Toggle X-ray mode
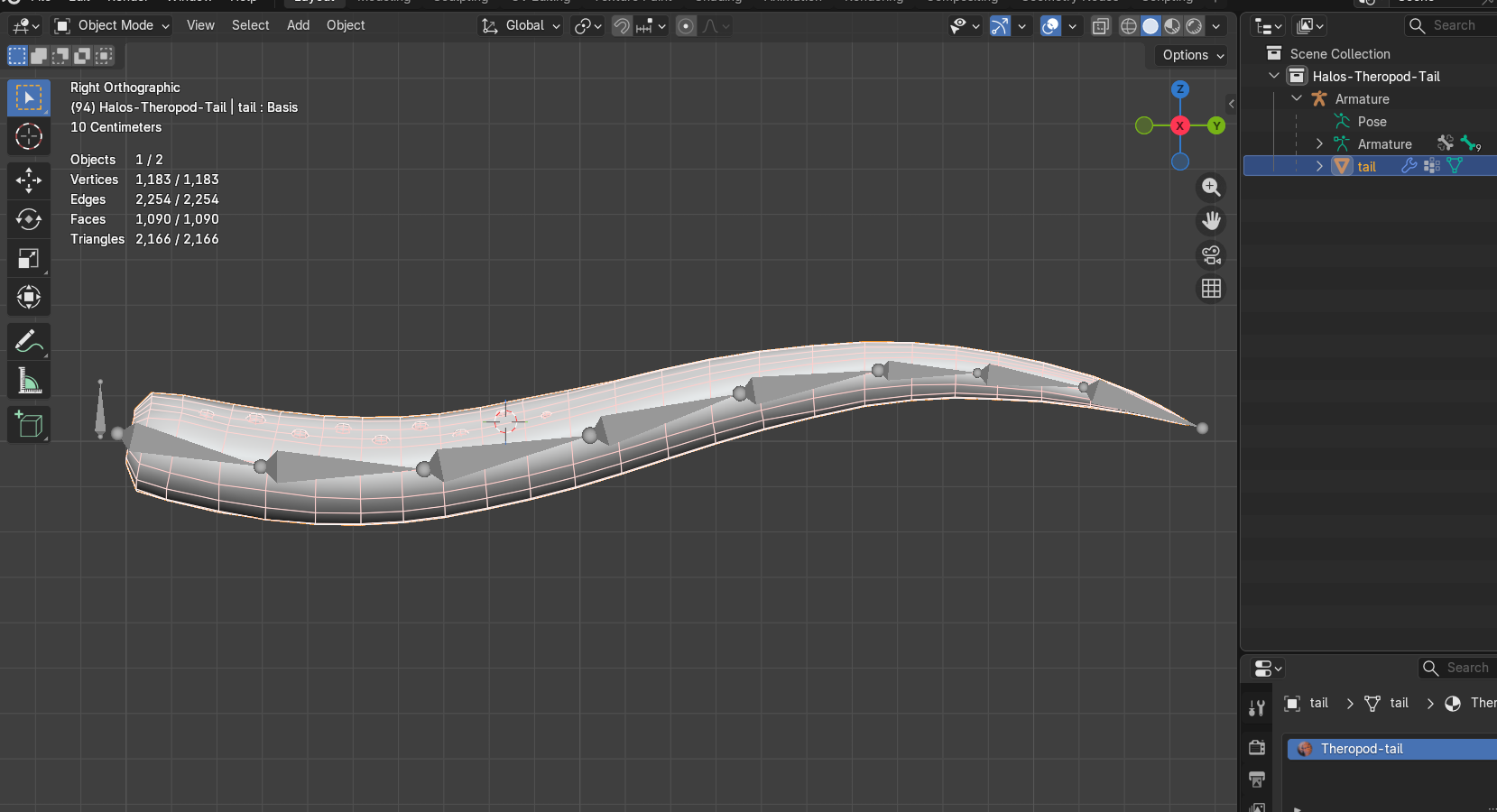 tap(1100, 26)
